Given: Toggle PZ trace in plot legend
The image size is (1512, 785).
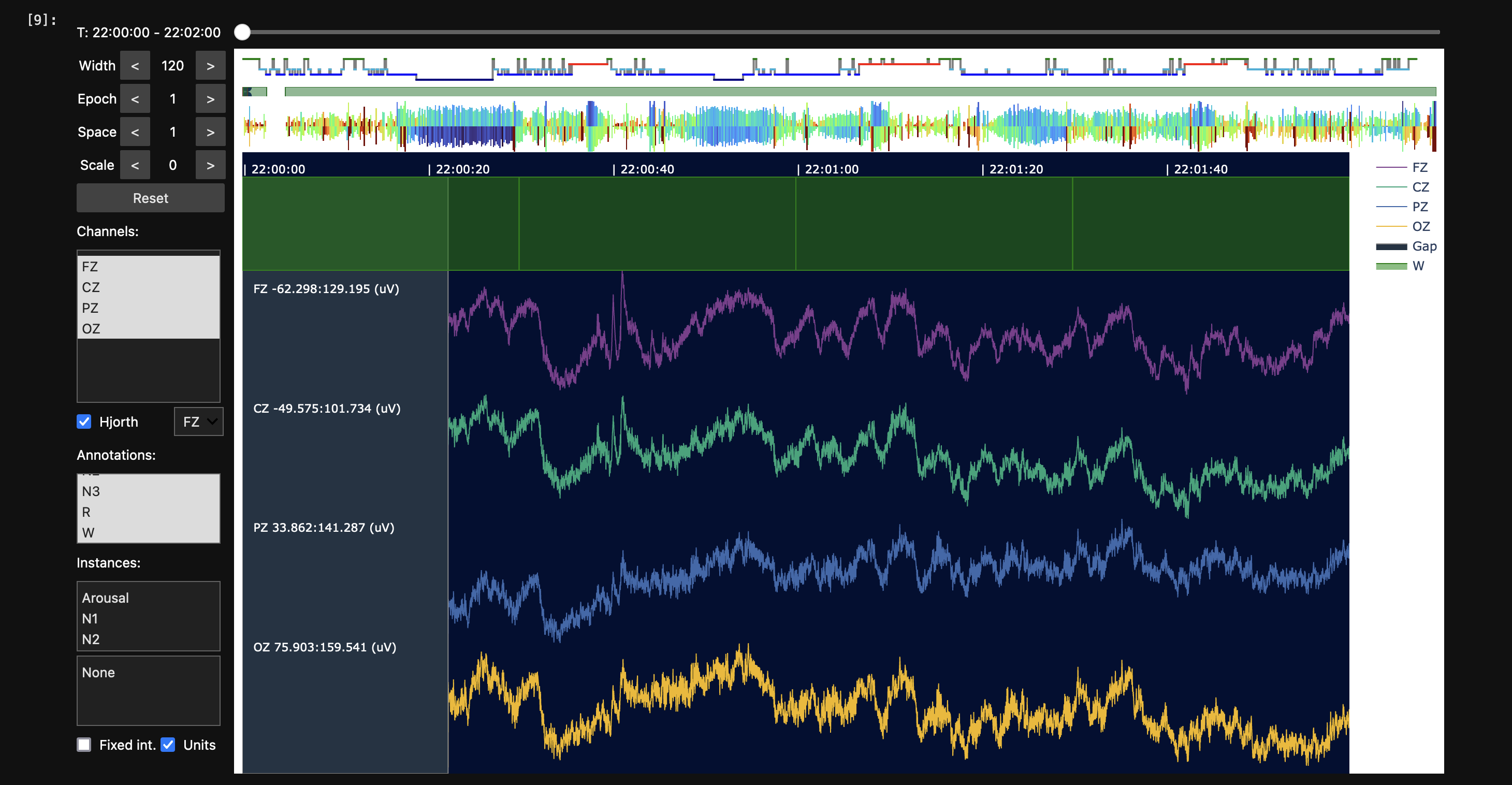Looking at the screenshot, I should coord(1419,207).
